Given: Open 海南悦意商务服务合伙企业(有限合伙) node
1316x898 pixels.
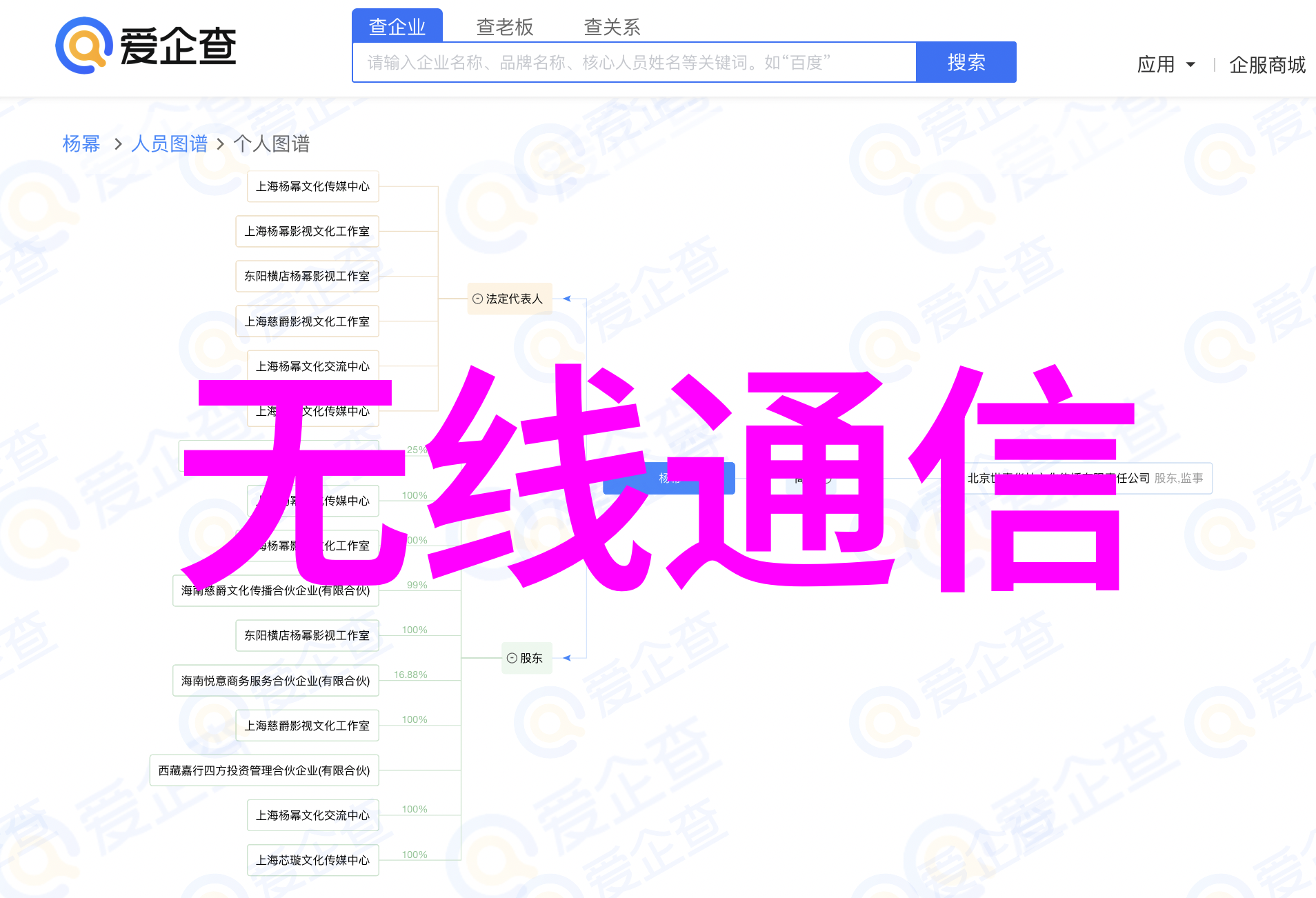Looking at the screenshot, I should (x=276, y=681).
